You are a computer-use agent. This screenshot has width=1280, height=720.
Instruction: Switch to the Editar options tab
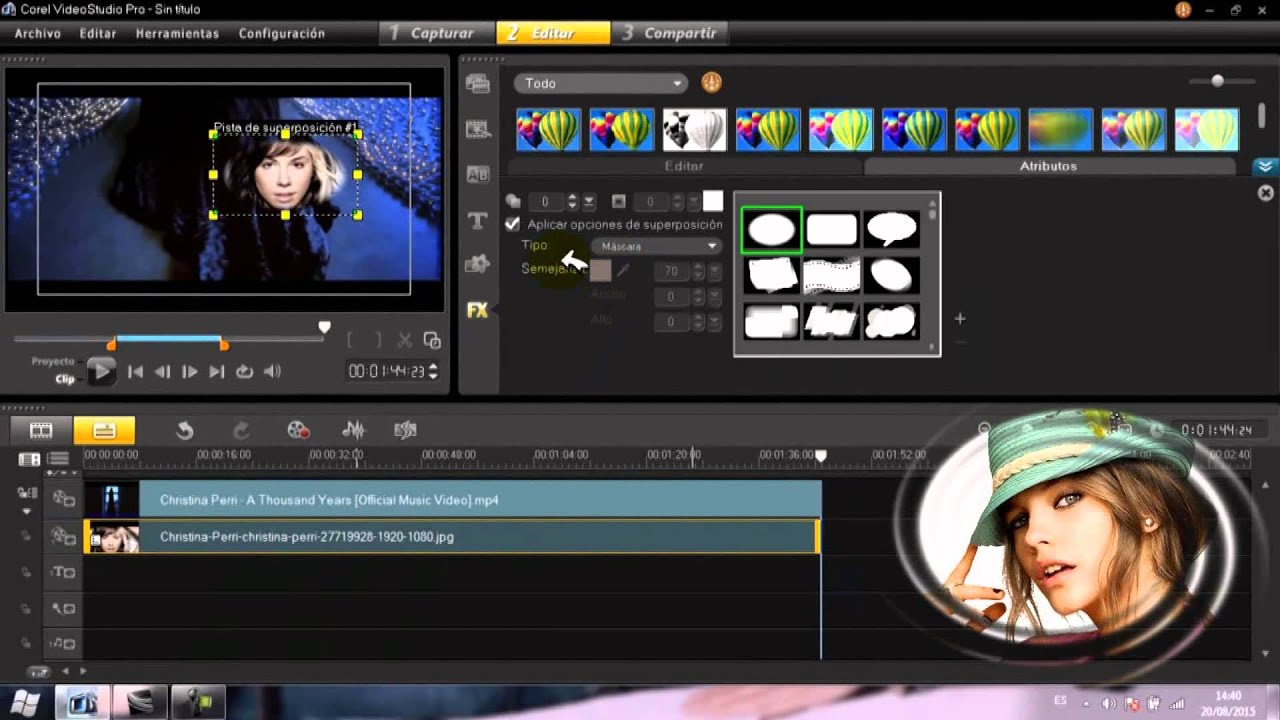pyautogui.click(x=684, y=166)
